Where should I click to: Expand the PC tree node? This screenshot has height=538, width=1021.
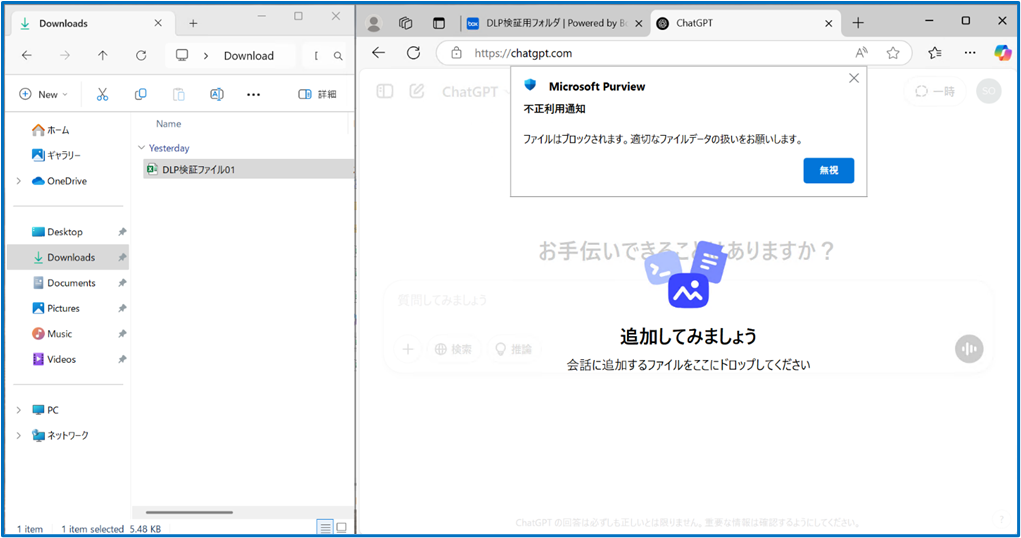[18, 410]
